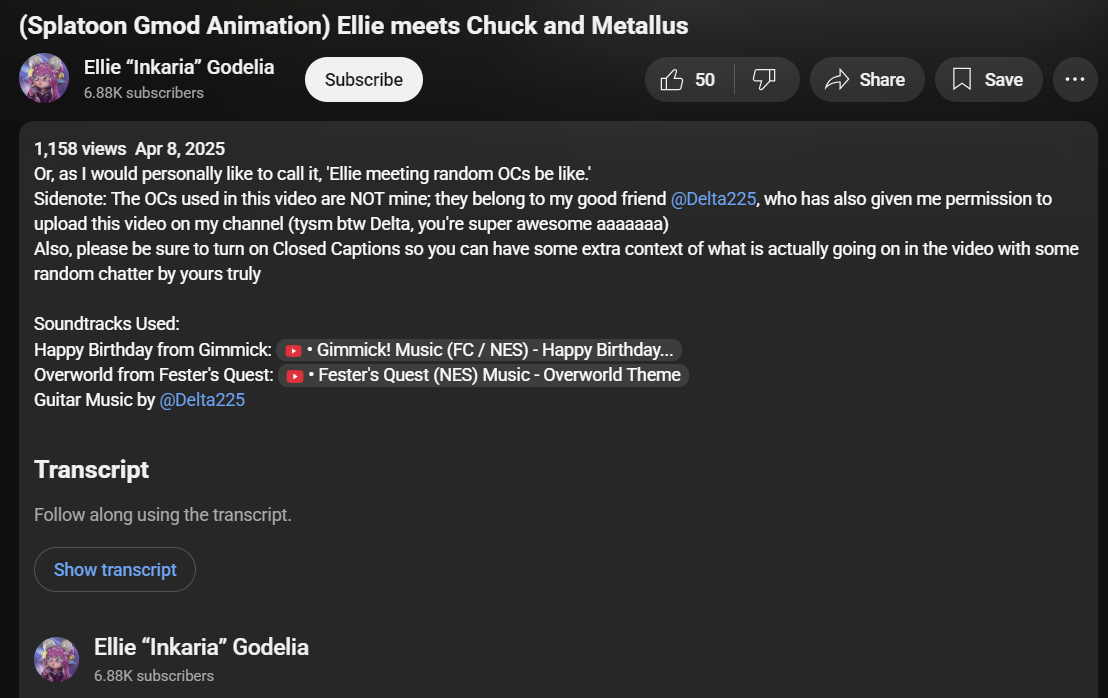Subscribe to Ellie "Inkaria" Godelia channel
Screen dimensions: 1108x698
click(x=364, y=80)
